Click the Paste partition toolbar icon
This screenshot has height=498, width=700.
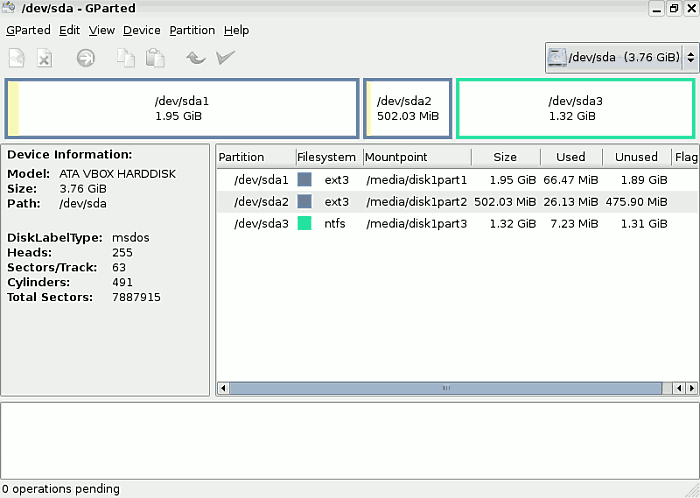tap(155, 58)
